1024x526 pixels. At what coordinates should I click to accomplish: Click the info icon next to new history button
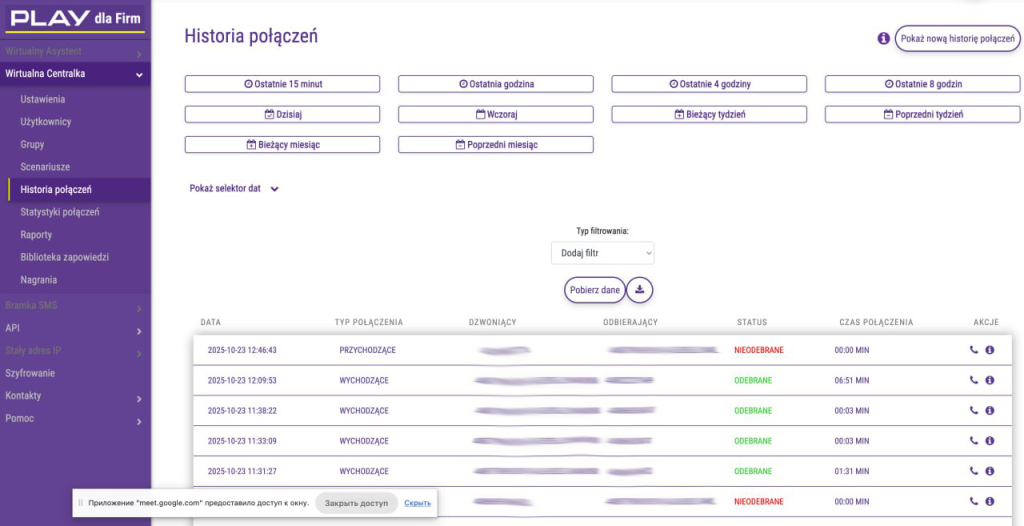(x=883, y=39)
